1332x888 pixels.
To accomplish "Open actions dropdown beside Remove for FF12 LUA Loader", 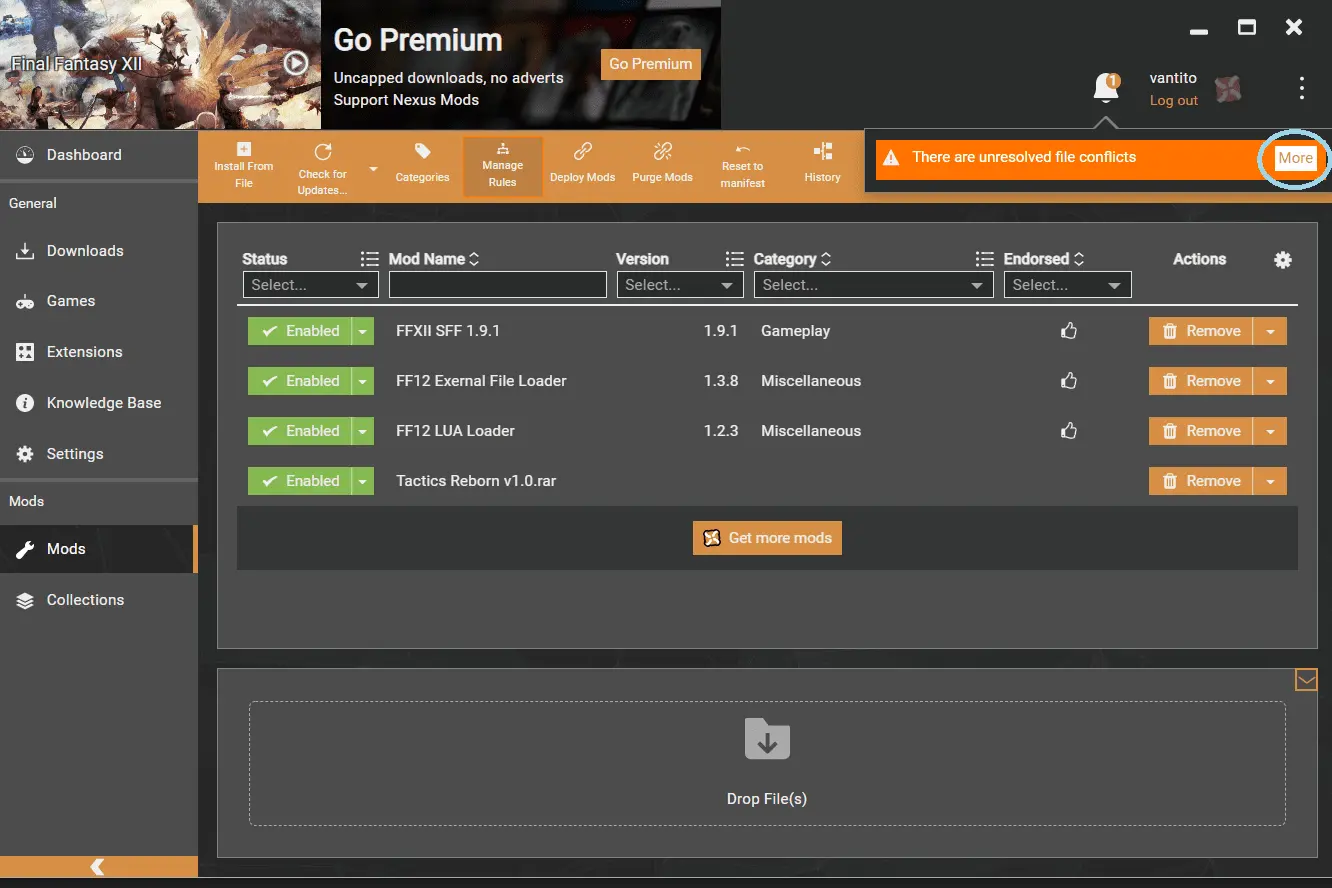I will coord(1270,431).
